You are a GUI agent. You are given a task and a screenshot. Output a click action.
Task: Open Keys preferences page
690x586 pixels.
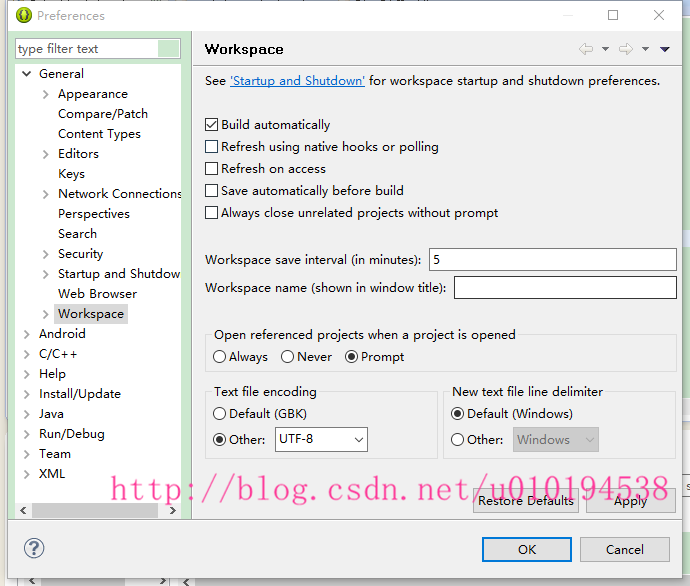[71, 174]
